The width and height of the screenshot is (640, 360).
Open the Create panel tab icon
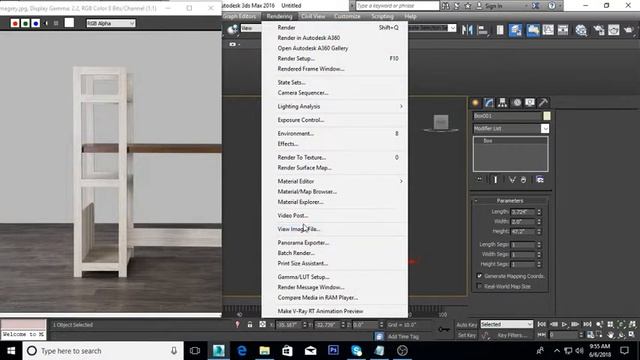pyautogui.click(x=476, y=102)
